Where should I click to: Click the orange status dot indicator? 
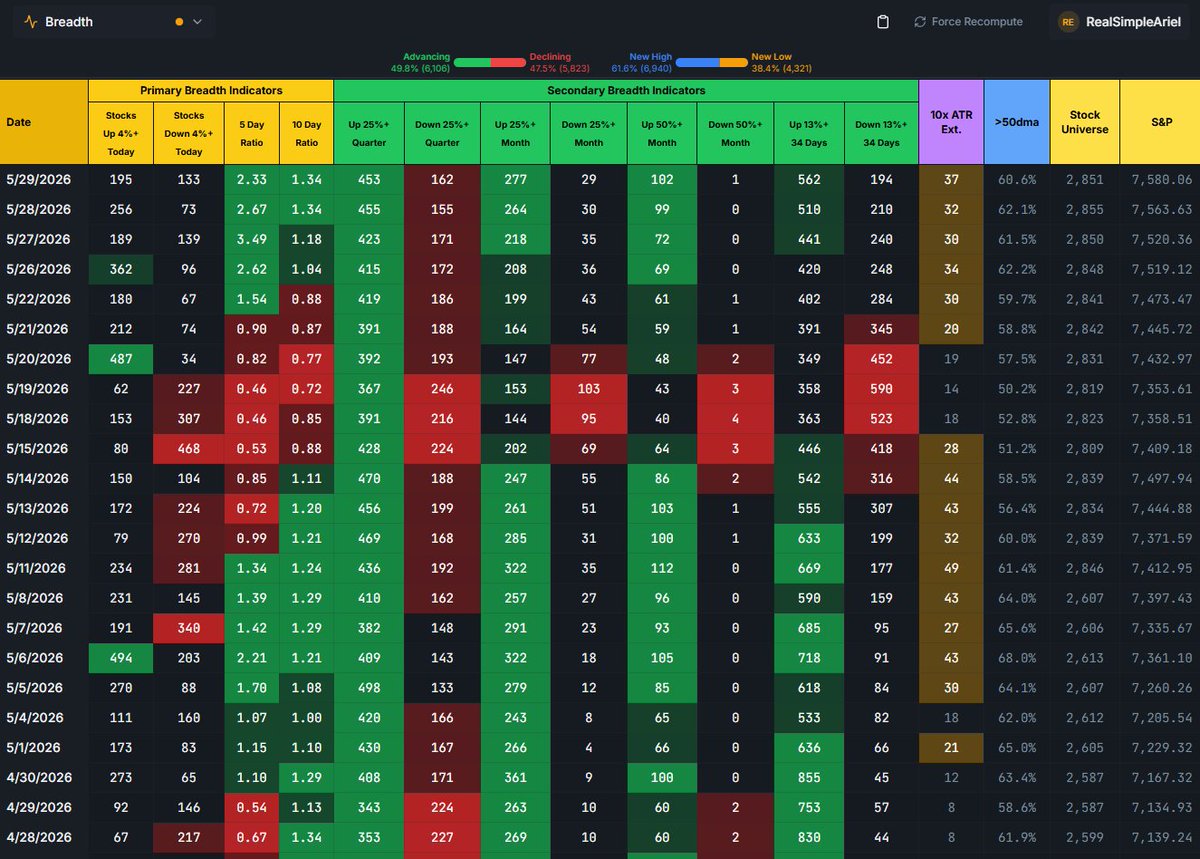[x=179, y=21]
